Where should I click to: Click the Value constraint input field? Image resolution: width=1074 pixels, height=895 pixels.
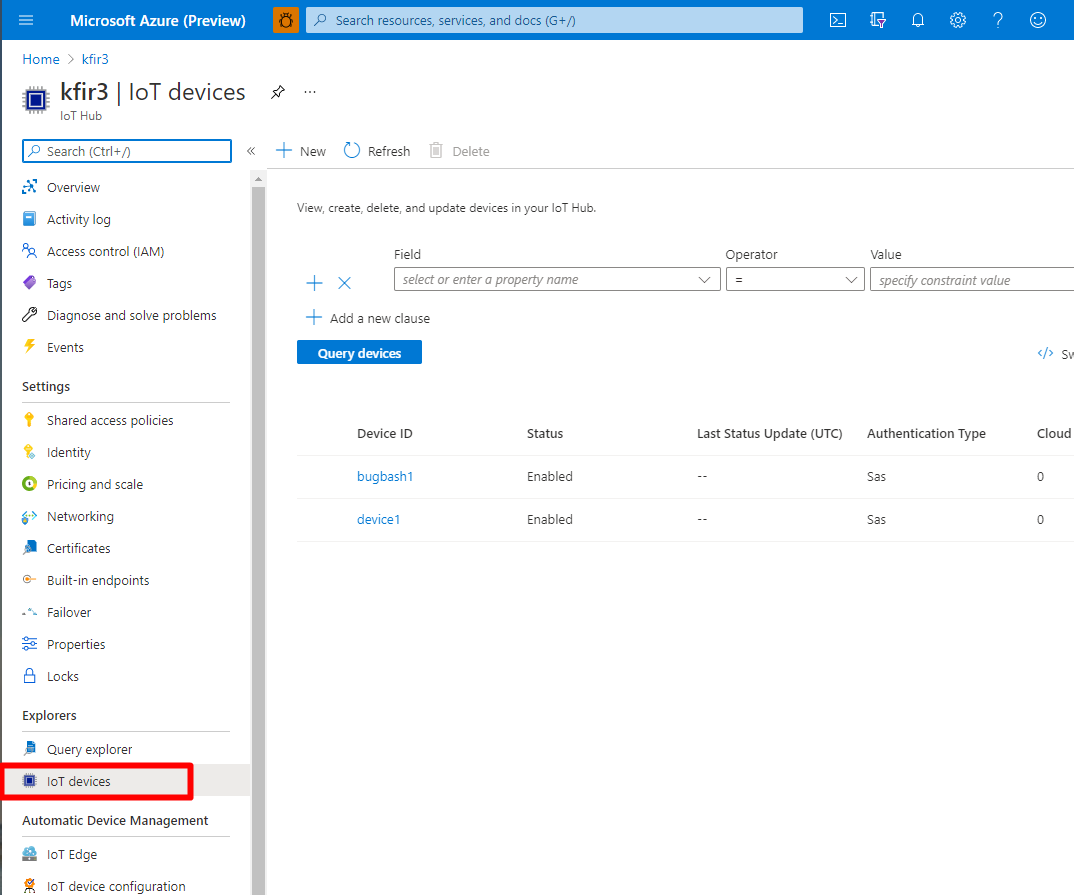click(x=973, y=279)
